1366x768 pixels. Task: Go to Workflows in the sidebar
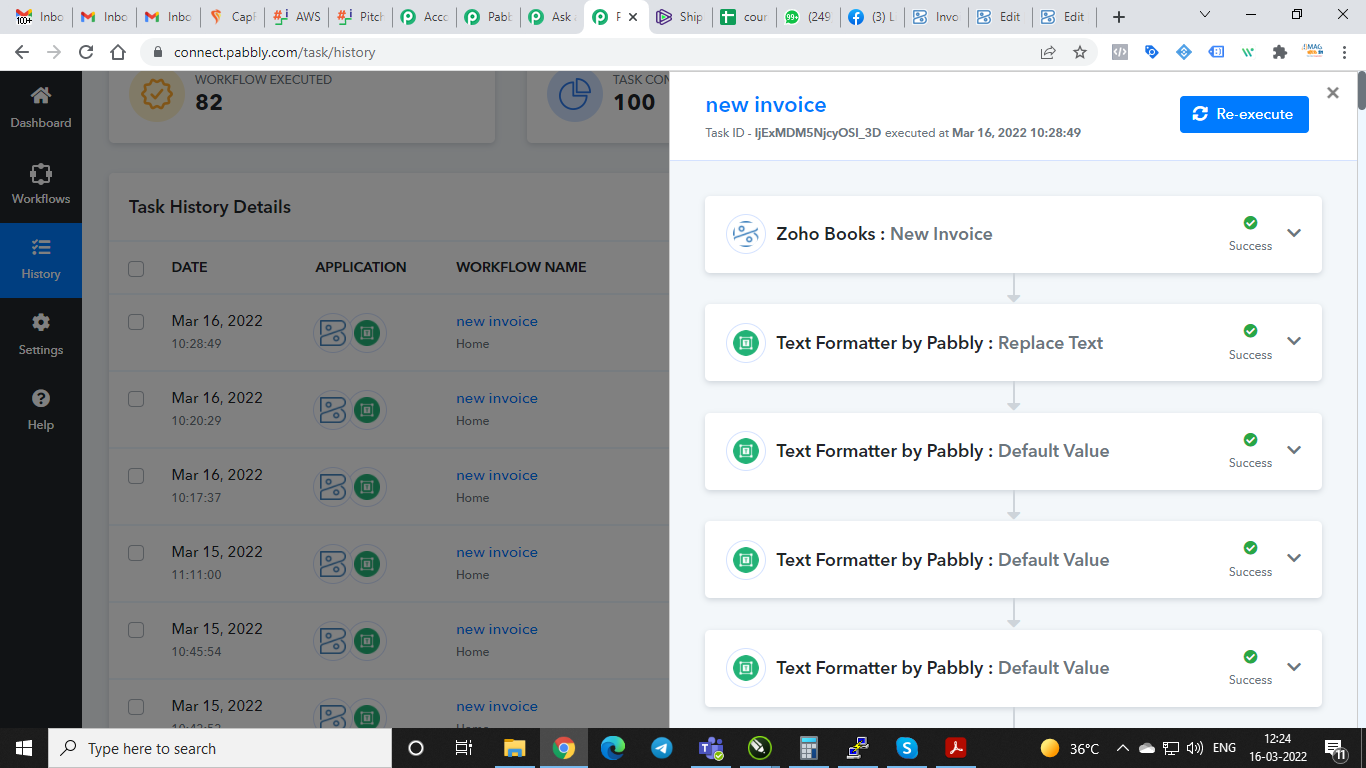point(41,184)
